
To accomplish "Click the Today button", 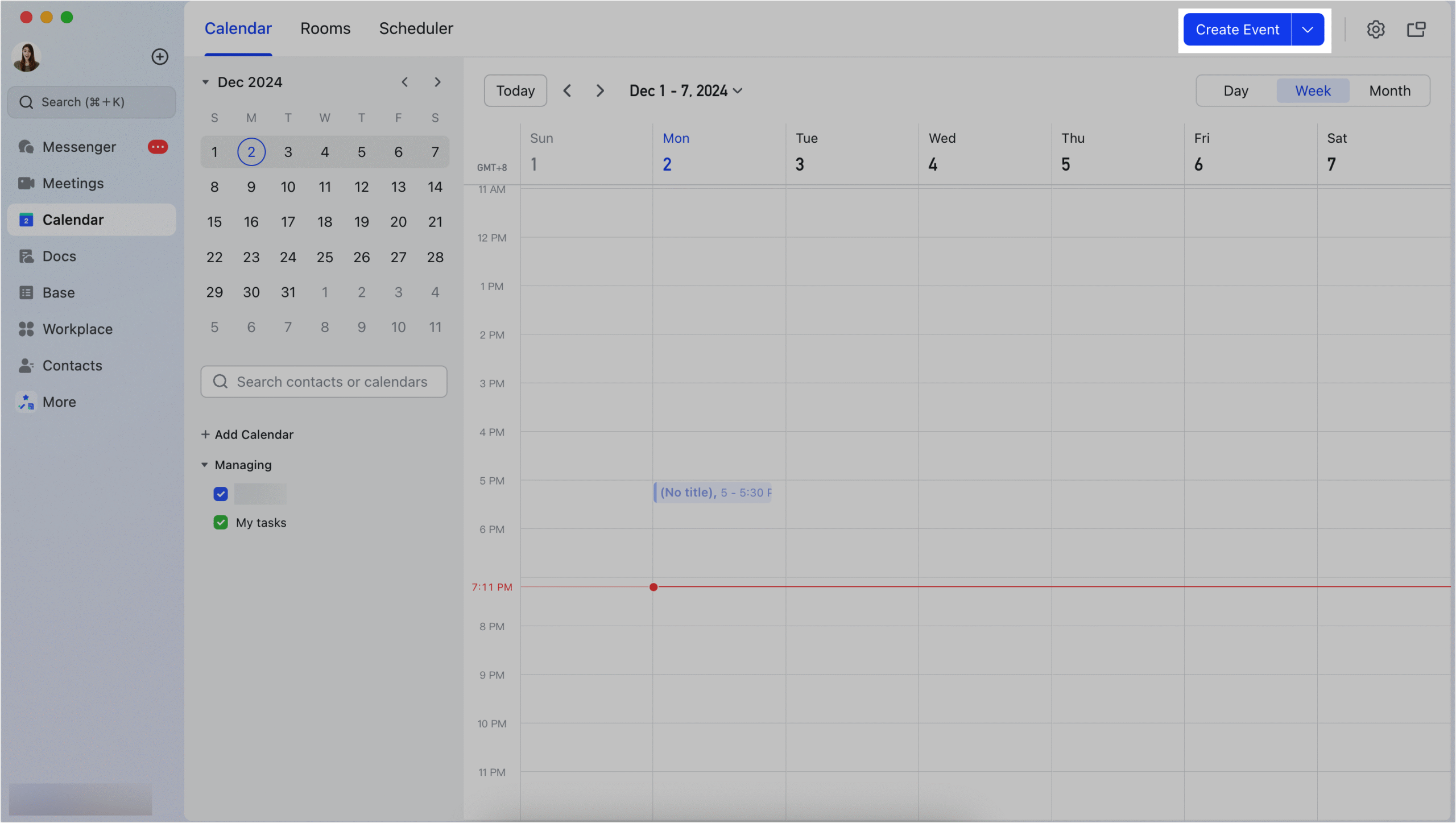I will pyautogui.click(x=515, y=90).
